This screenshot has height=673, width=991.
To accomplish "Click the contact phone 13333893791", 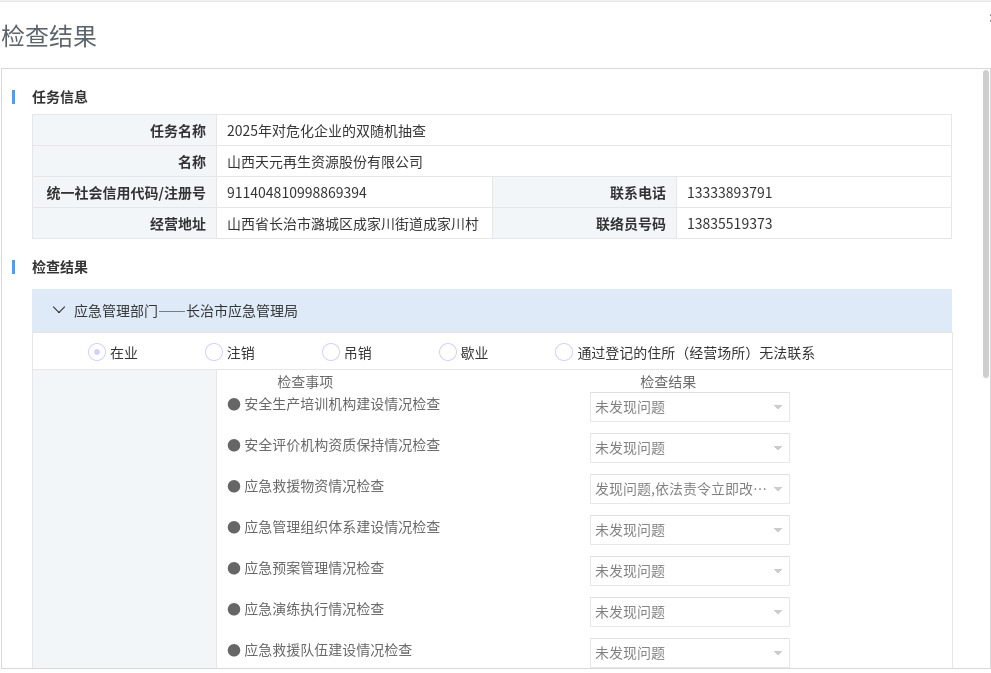I will point(730,193).
